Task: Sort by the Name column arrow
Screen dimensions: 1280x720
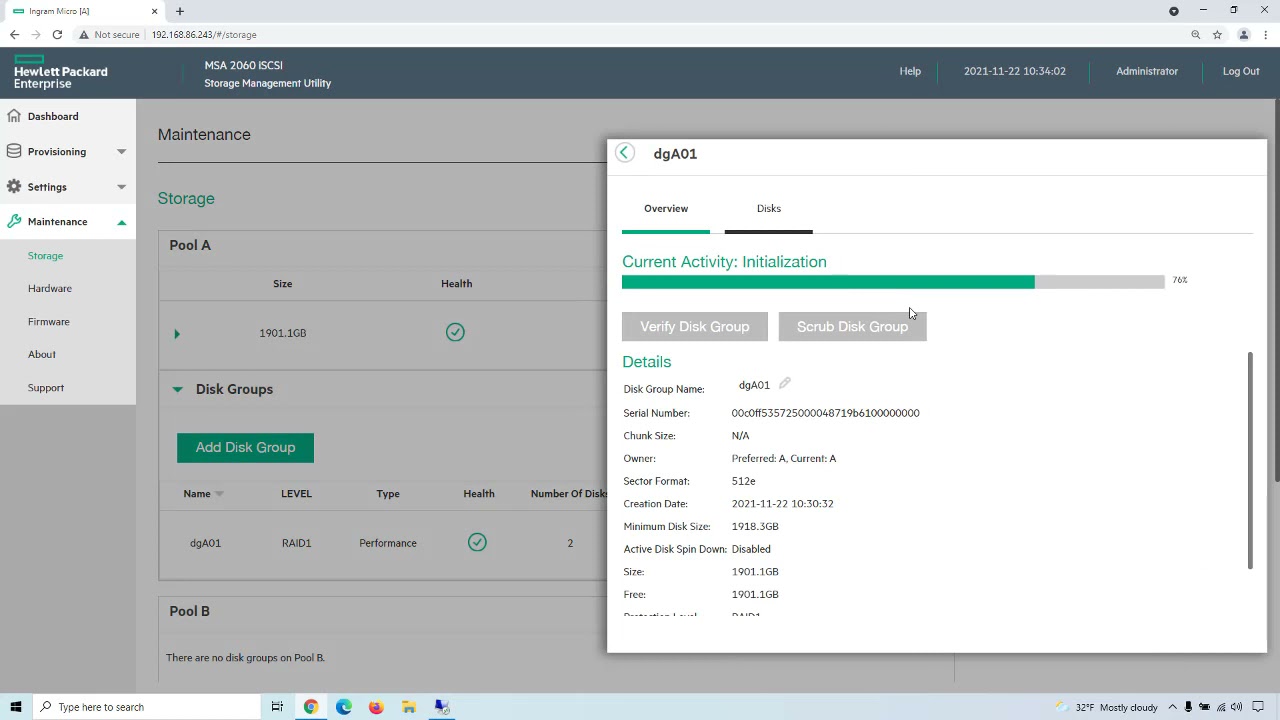Action: [x=219, y=494]
